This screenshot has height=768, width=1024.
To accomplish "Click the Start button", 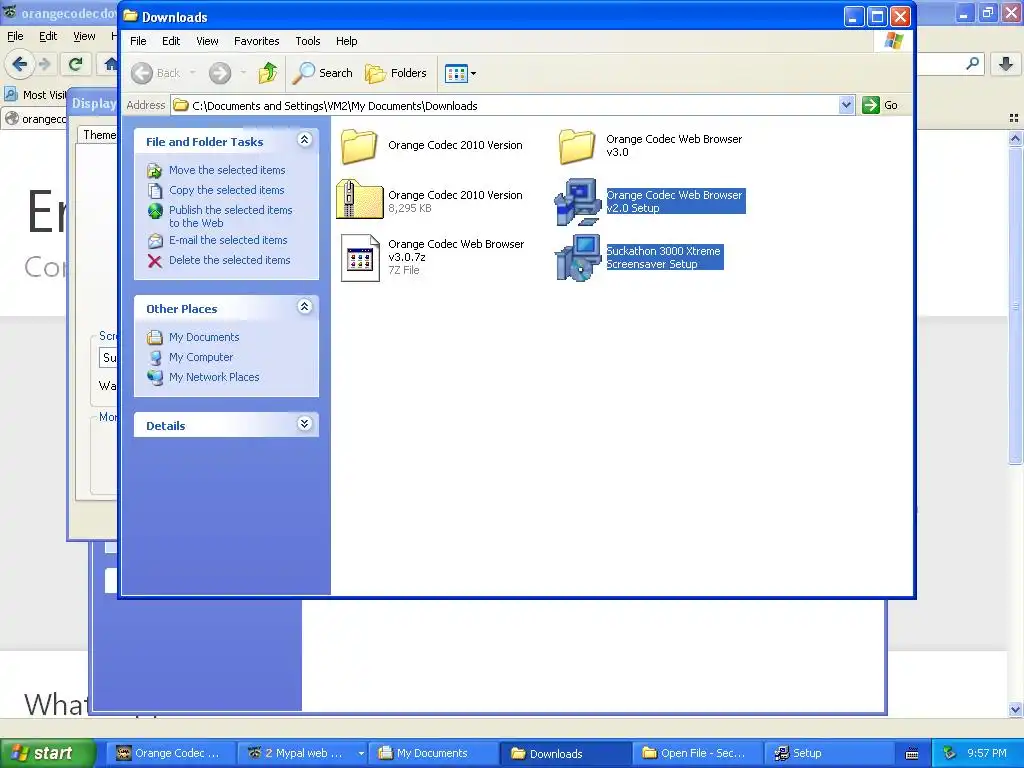I will click(x=47, y=753).
